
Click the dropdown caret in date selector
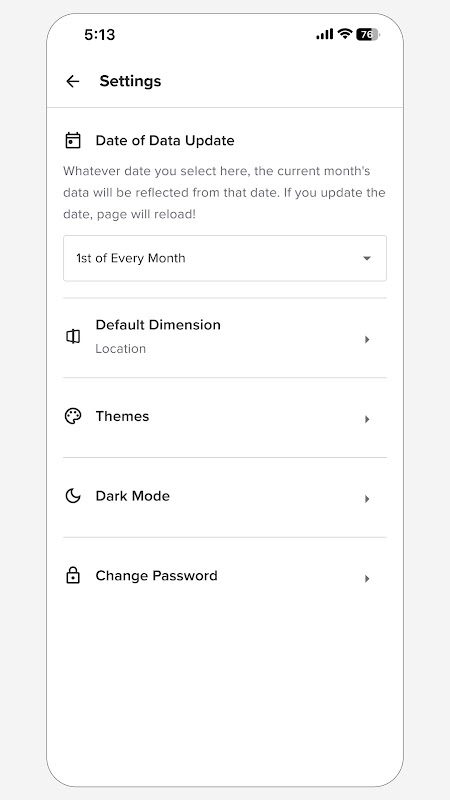tap(366, 258)
